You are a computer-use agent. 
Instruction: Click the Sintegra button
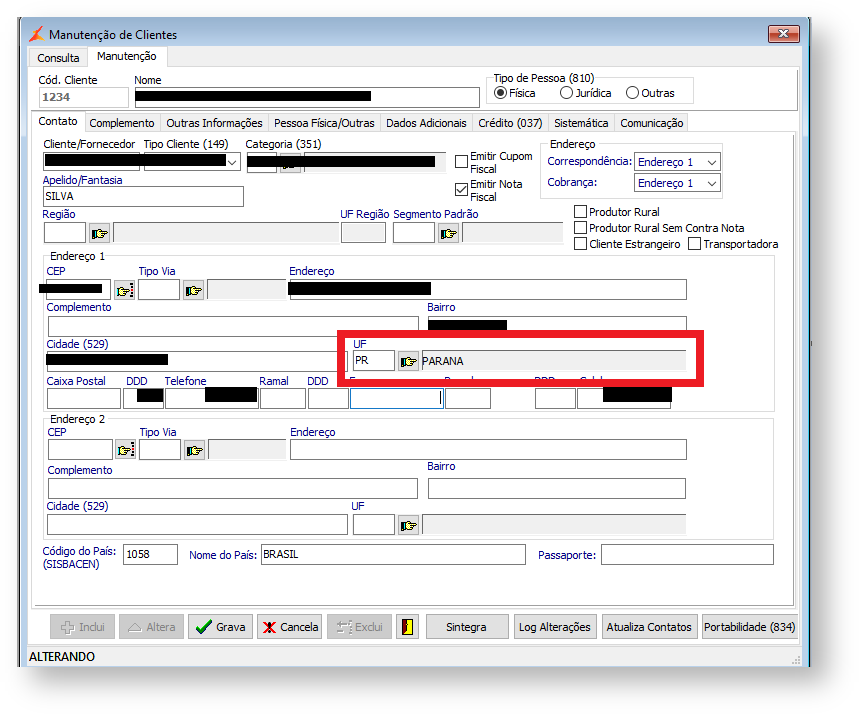click(466, 627)
